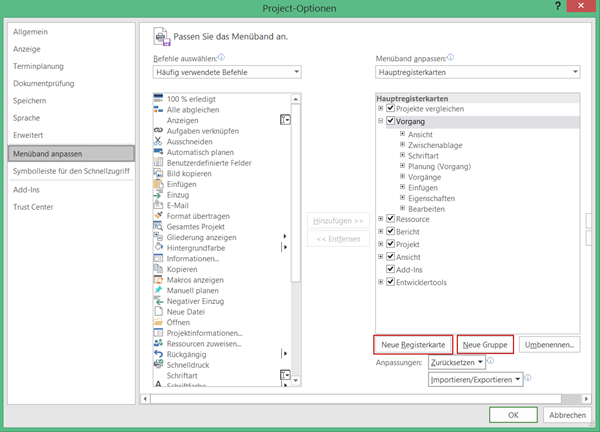Screen dimensions: 600x432
Task: Select Symbolleiste für den Schnellzugriff category
Action: pyautogui.click(x=71, y=171)
